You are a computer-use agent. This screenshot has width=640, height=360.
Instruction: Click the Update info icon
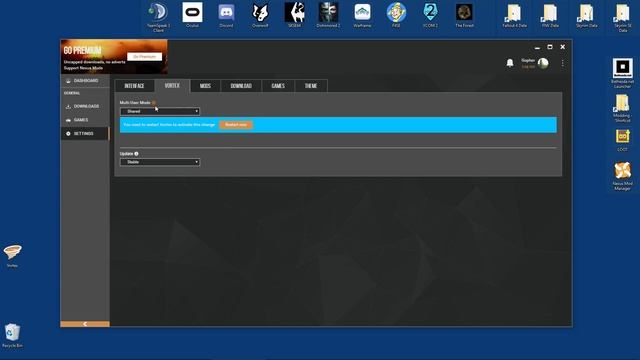coord(136,153)
